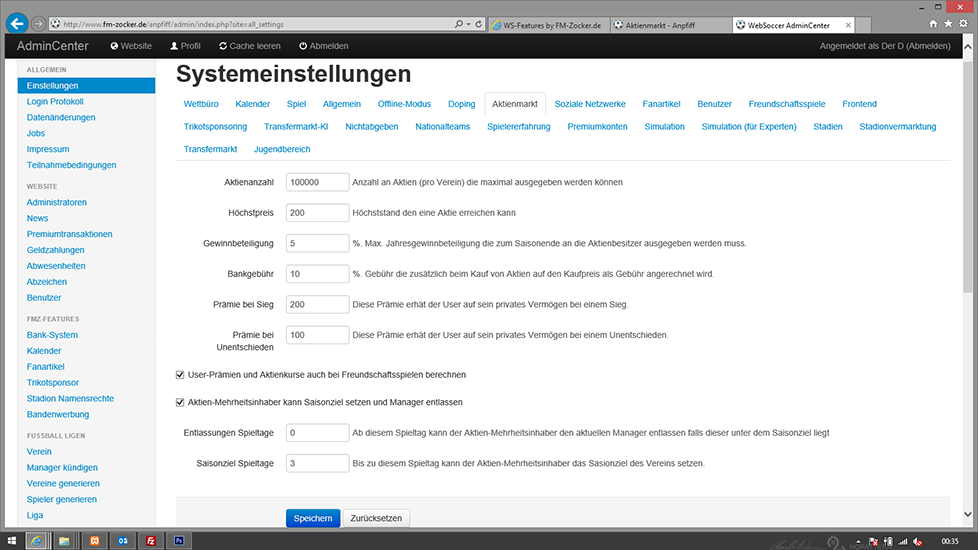Open browser tools gear icon
This screenshot has height=550, width=978.
click(x=963, y=23)
